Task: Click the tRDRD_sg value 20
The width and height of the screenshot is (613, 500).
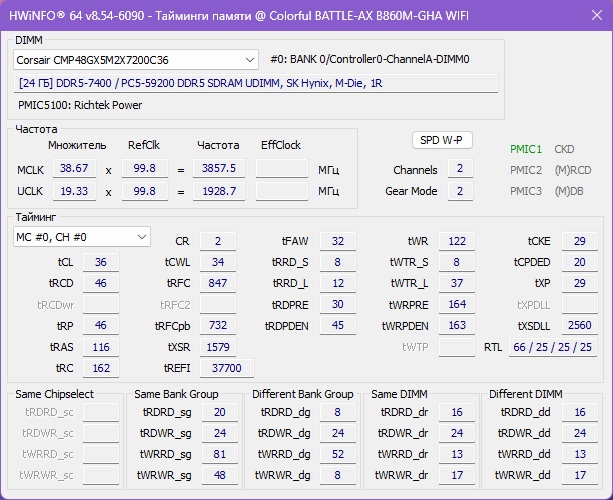Action: click(220, 412)
